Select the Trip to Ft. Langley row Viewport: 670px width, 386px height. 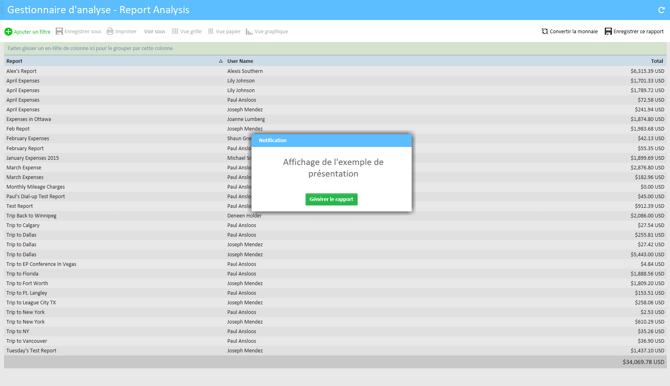[335, 293]
